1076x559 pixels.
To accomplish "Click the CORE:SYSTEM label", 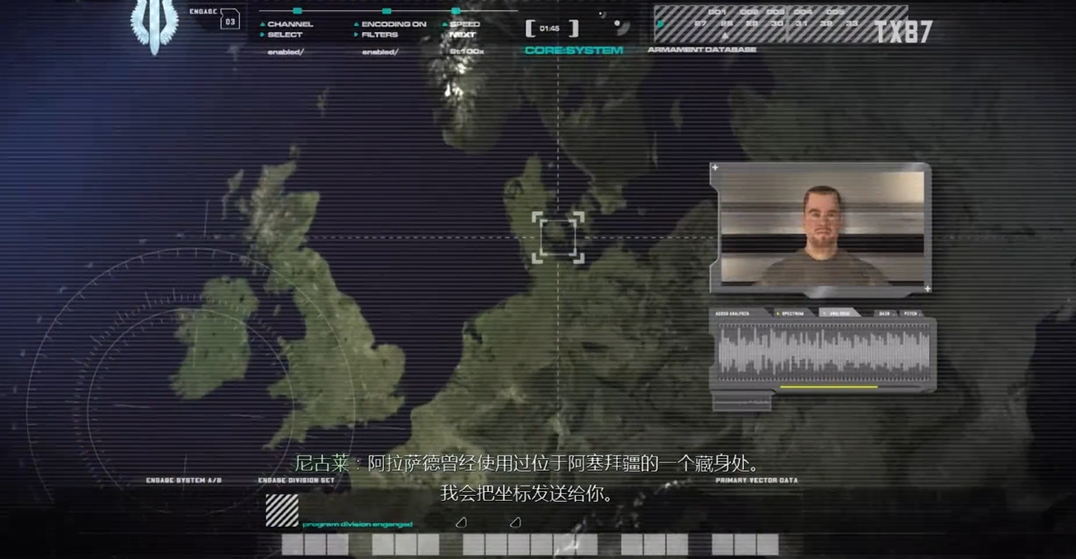I will (x=573, y=50).
